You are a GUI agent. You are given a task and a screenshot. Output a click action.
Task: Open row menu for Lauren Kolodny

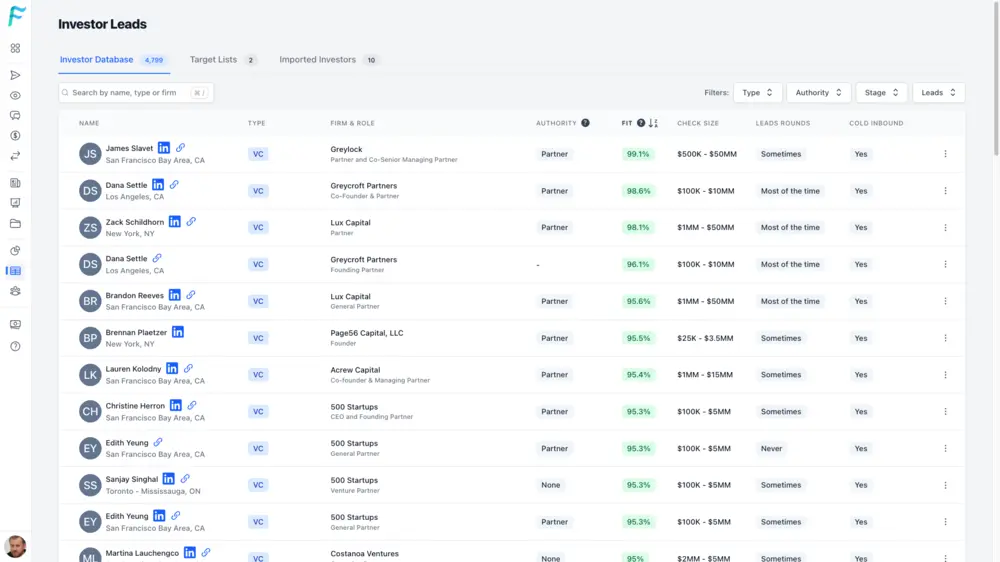(945, 375)
